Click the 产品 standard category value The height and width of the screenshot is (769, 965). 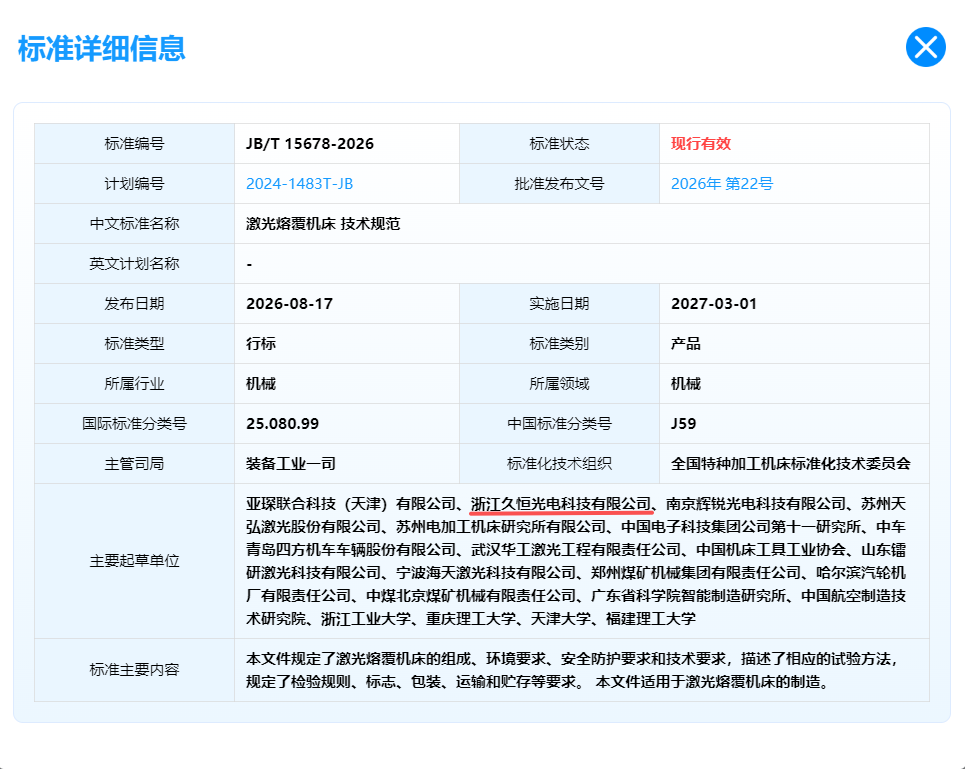point(686,344)
